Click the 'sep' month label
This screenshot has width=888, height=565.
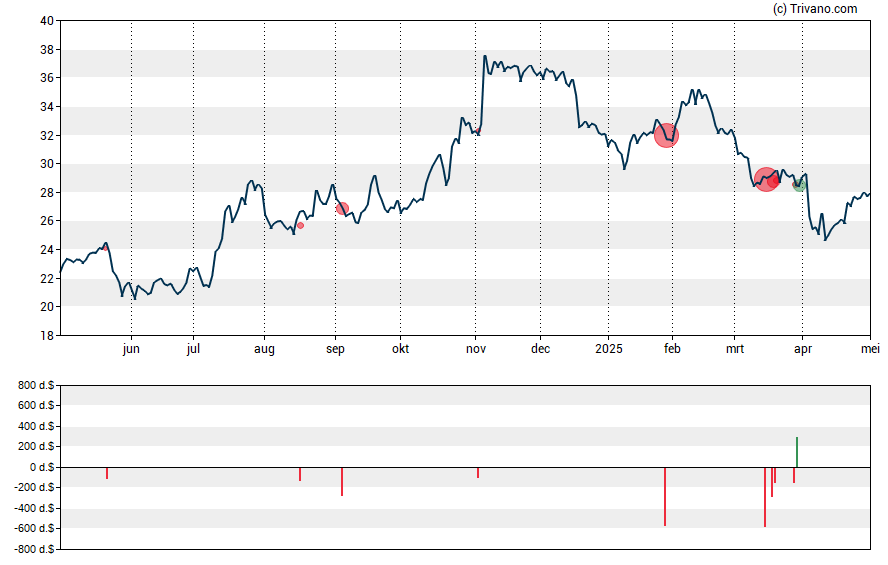(x=335, y=349)
